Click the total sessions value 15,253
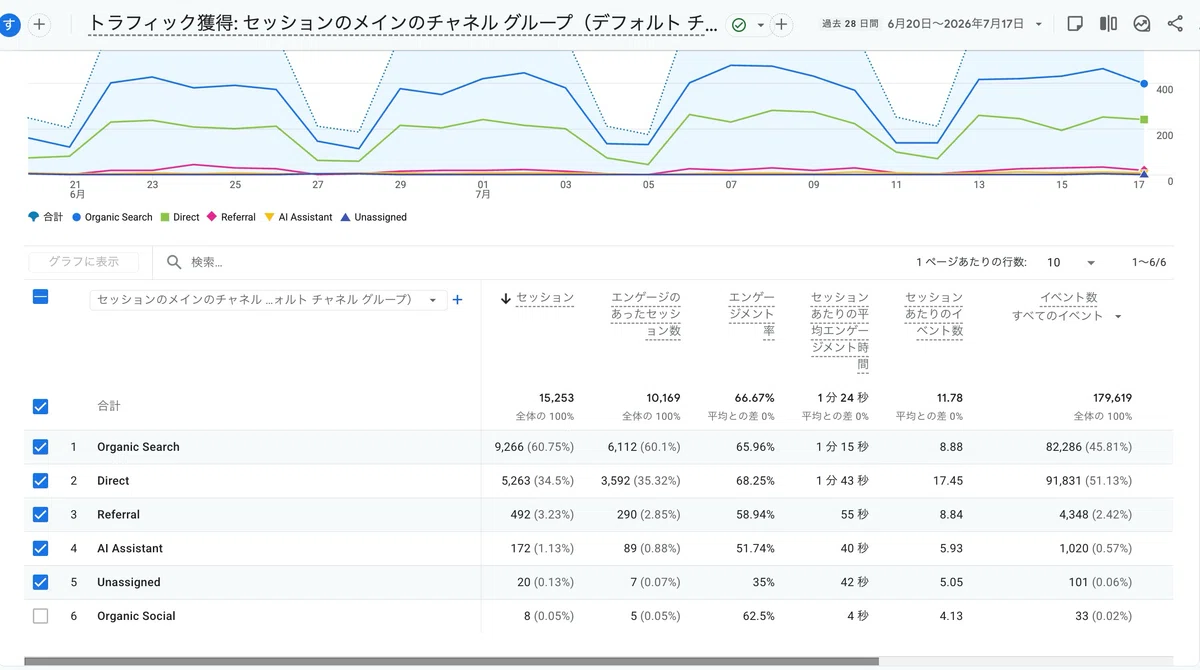The height and width of the screenshot is (670, 1200). 556,398
